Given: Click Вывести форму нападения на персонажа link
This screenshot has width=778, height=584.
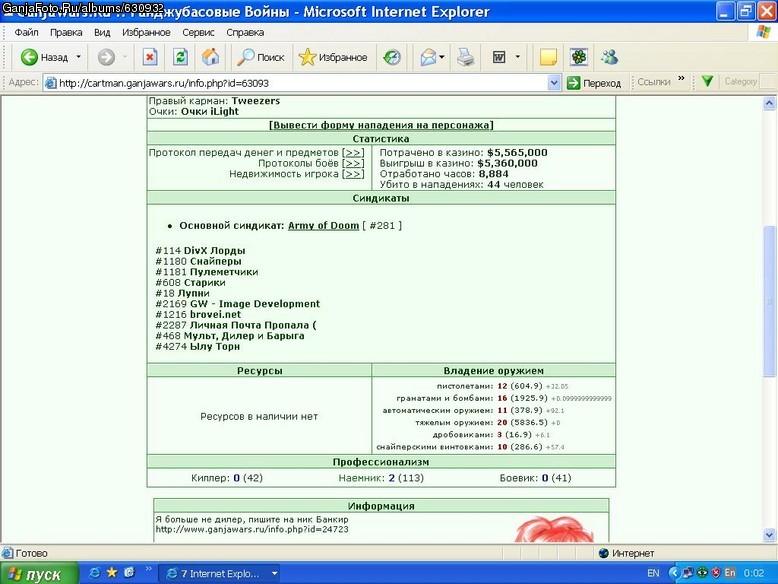Looking at the screenshot, I should [381, 125].
